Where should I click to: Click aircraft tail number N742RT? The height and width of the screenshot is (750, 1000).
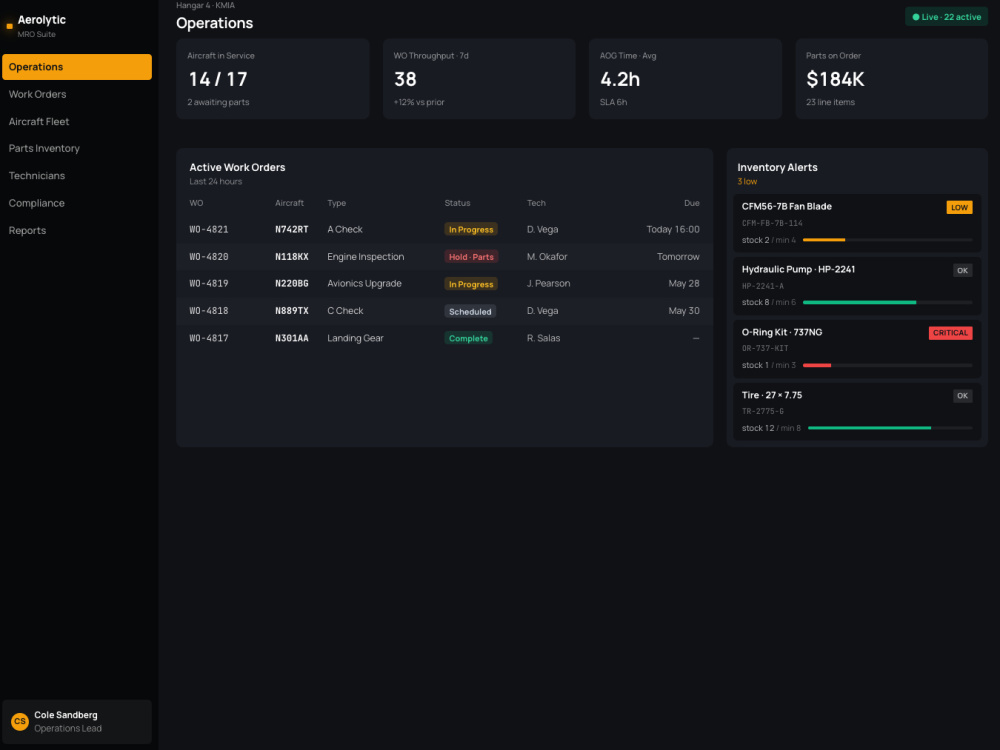point(291,230)
